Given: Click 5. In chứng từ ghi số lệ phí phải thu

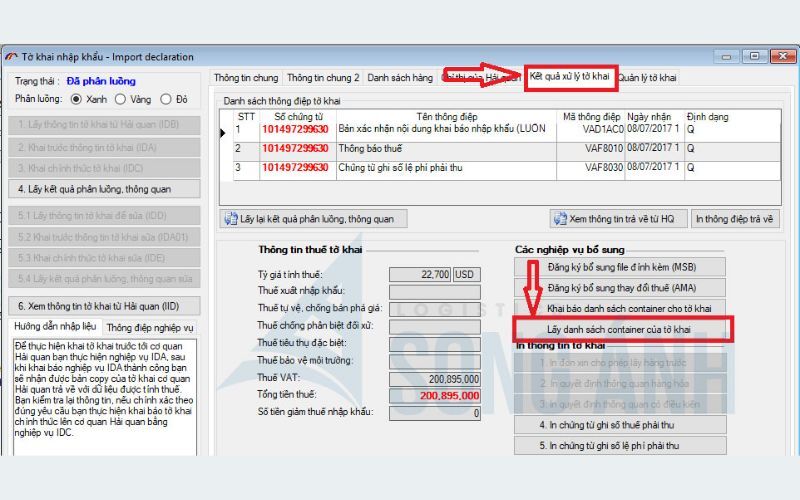Looking at the screenshot, I should pos(620,445).
